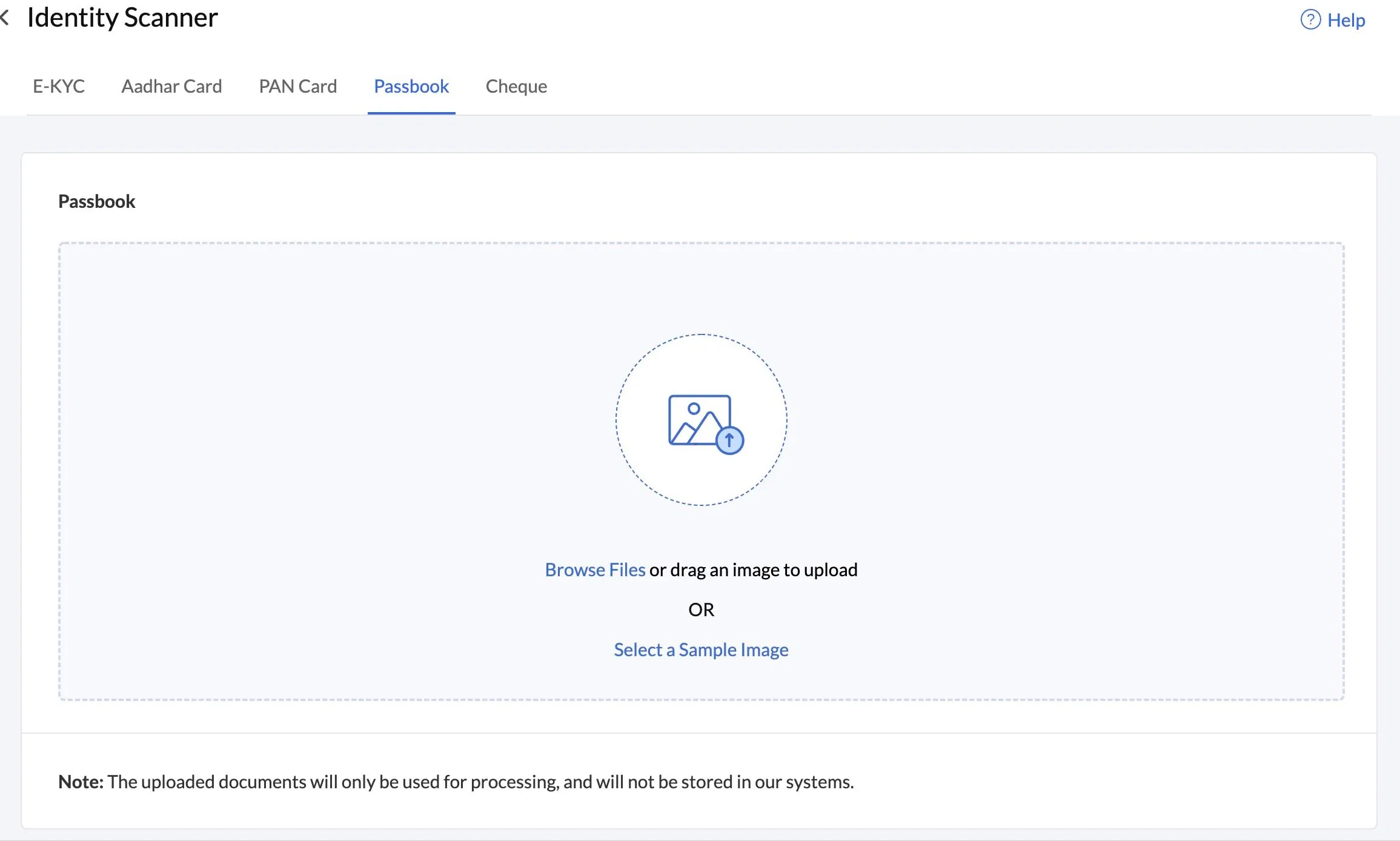Click the empty dashed upload drop zone
1400x841 pixels.
[x=702, y=471]
